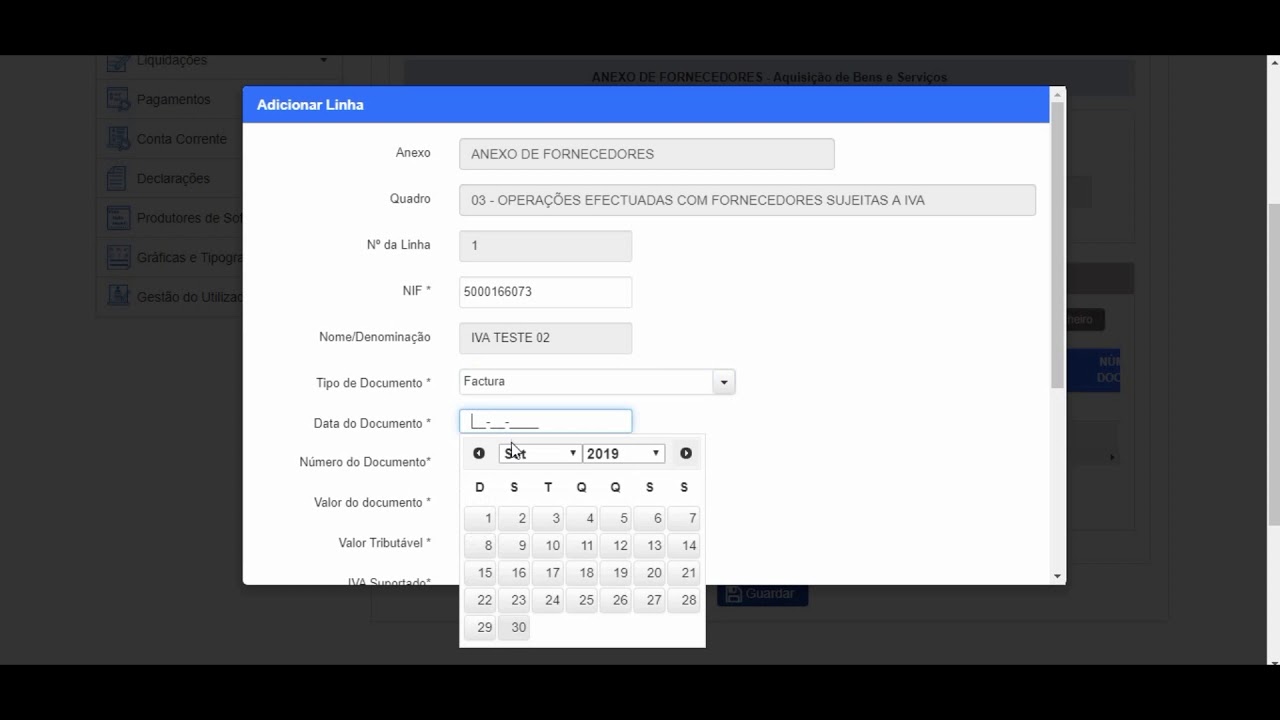Open Conta Corrente in sidebar
The image size is (1280, 720).
pyautogui.click(x=181, y=139)
